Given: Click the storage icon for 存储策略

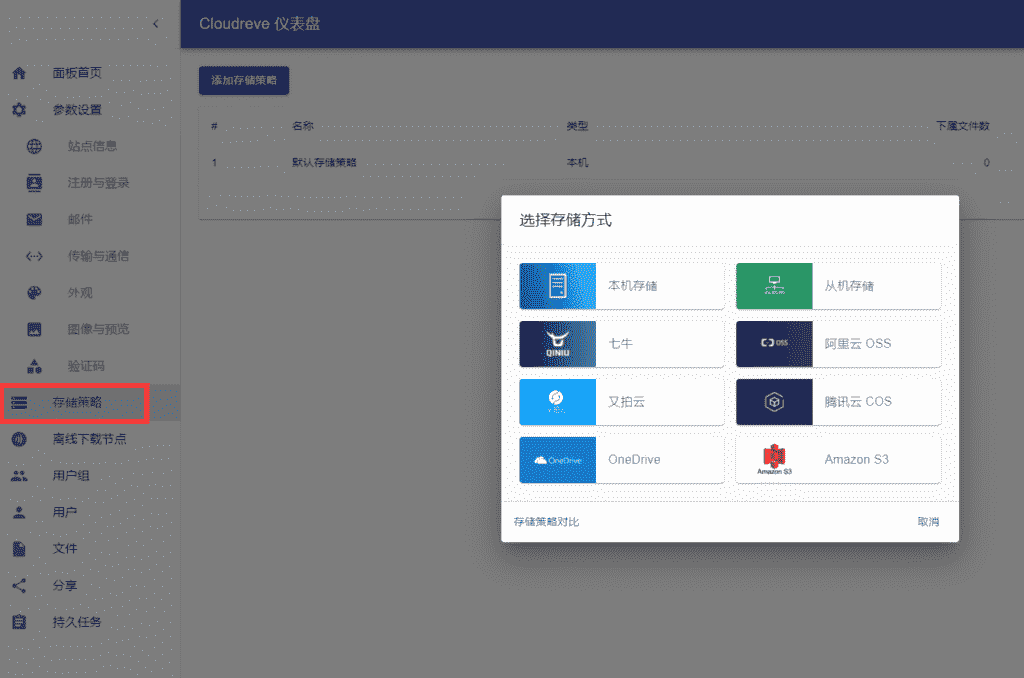Looking at the screenshot, I should (19, 402).
